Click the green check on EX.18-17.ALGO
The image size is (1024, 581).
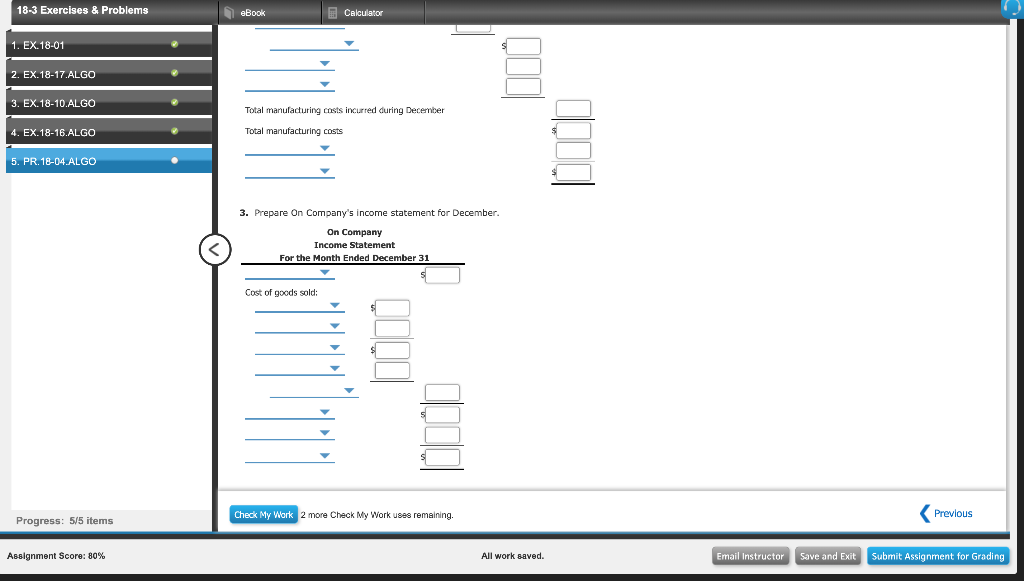pos(174,73)
